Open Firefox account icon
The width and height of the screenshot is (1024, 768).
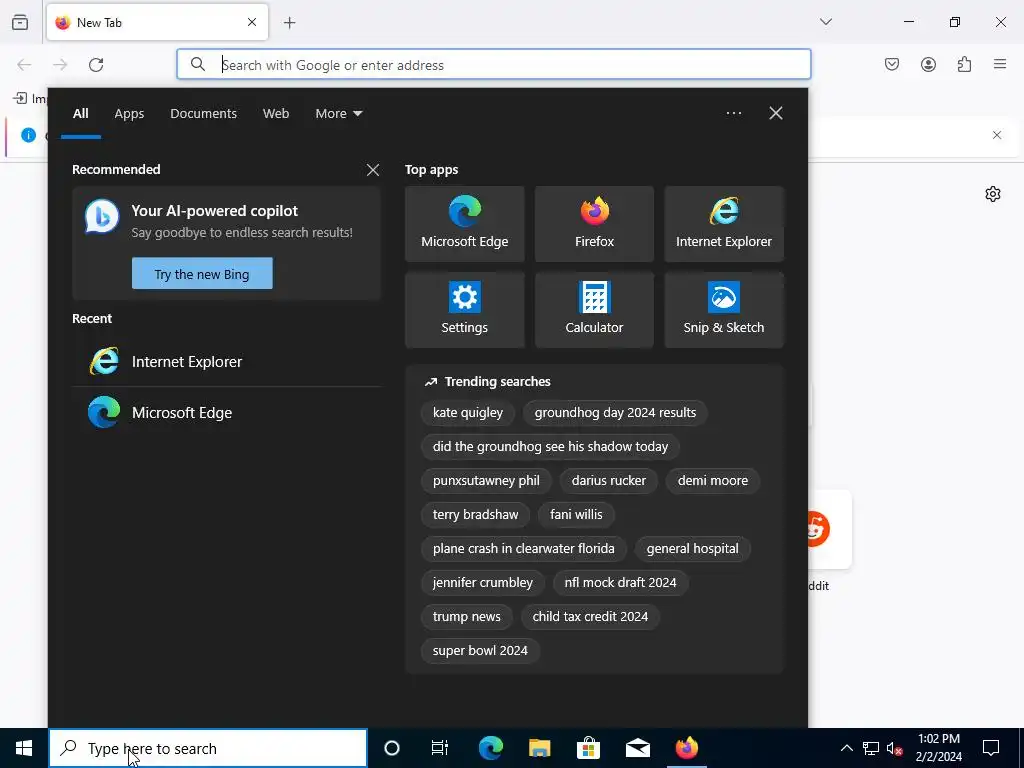click(928, 64)
